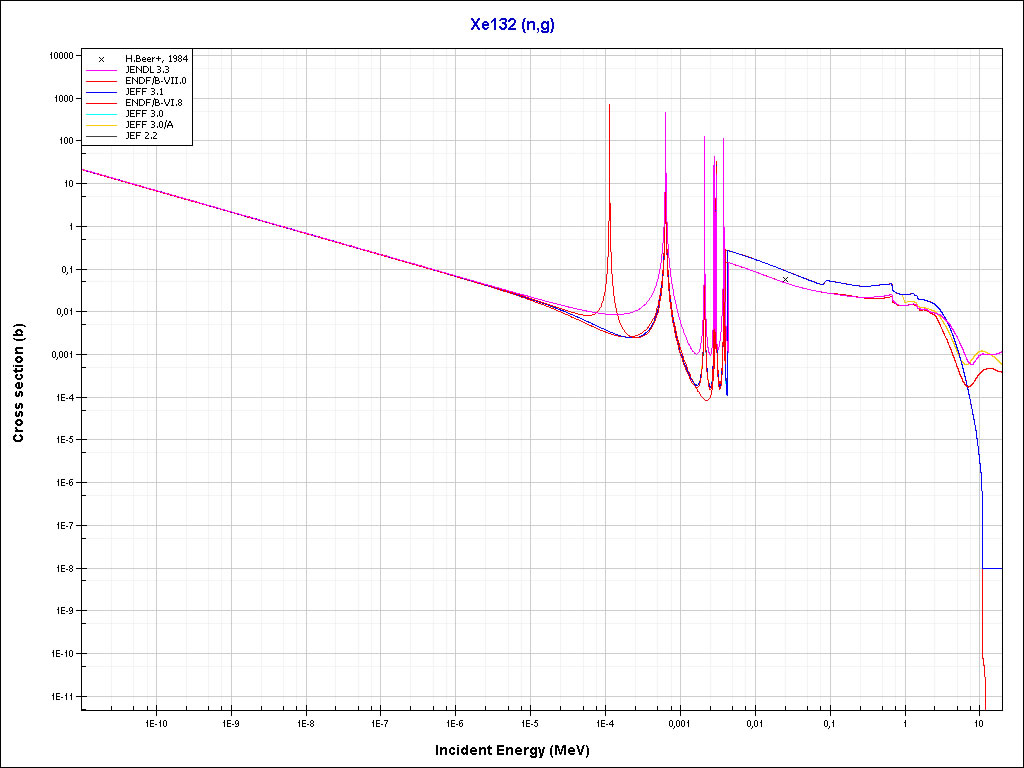The image size is (1024, 768).
Task: Click the 1E-10 tick label on x-axis
Action: [x=155, y=722]
